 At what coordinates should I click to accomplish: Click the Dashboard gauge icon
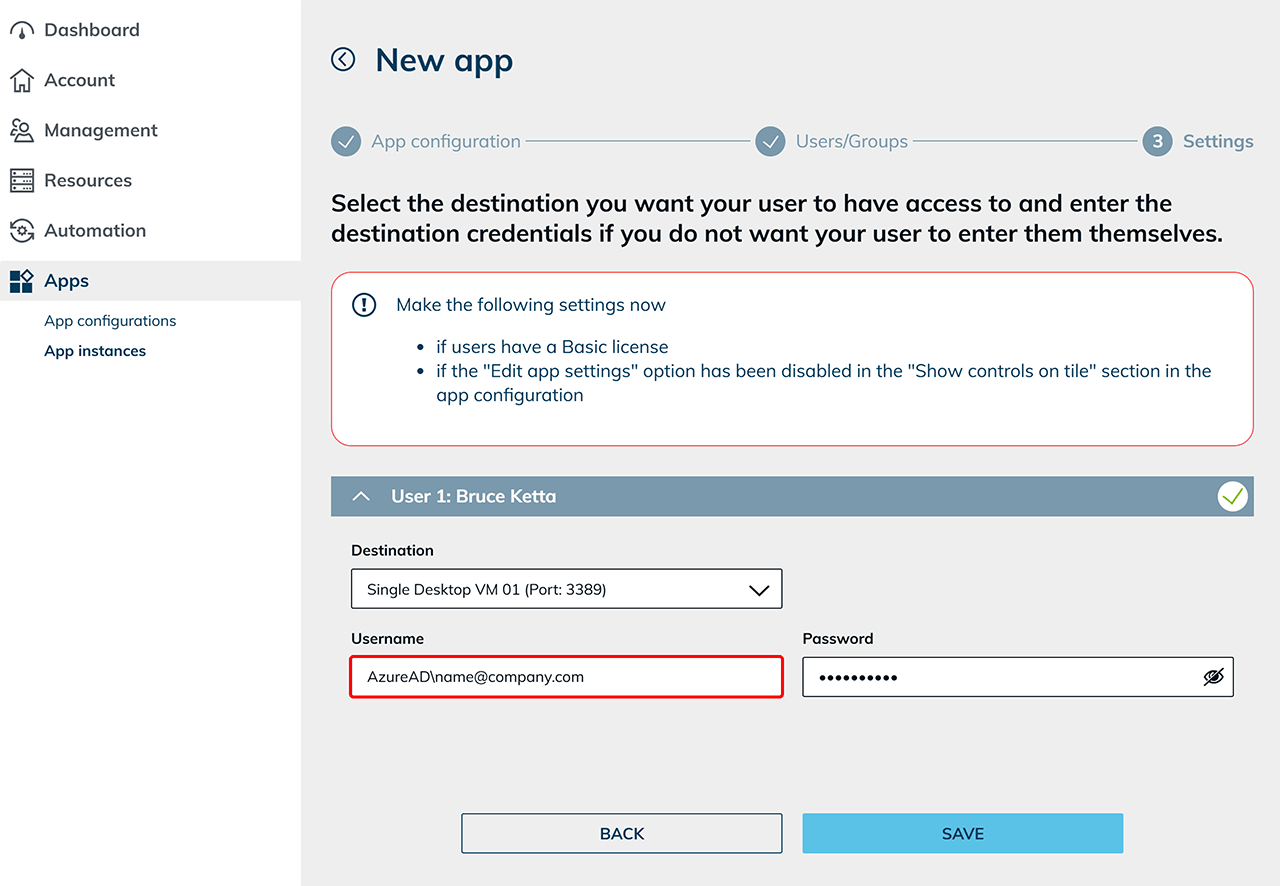pos(21,30)
